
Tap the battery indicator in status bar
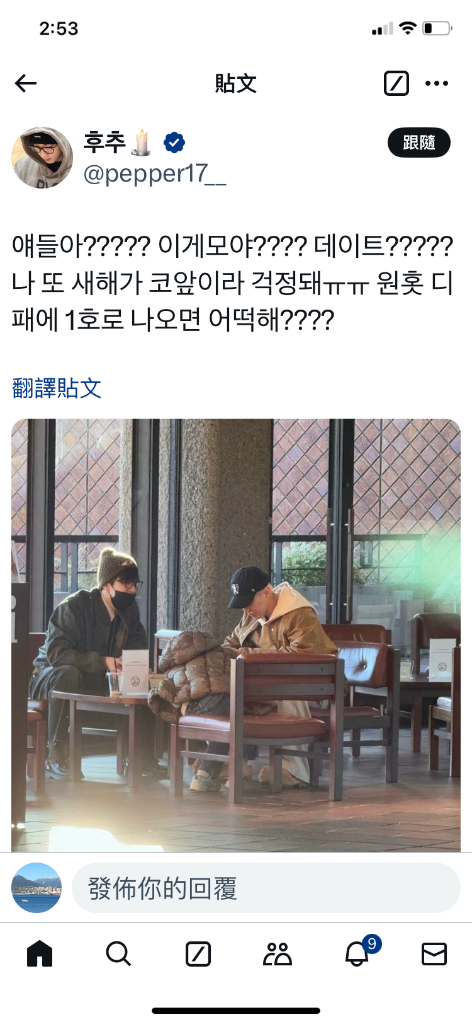coord(437,28)
